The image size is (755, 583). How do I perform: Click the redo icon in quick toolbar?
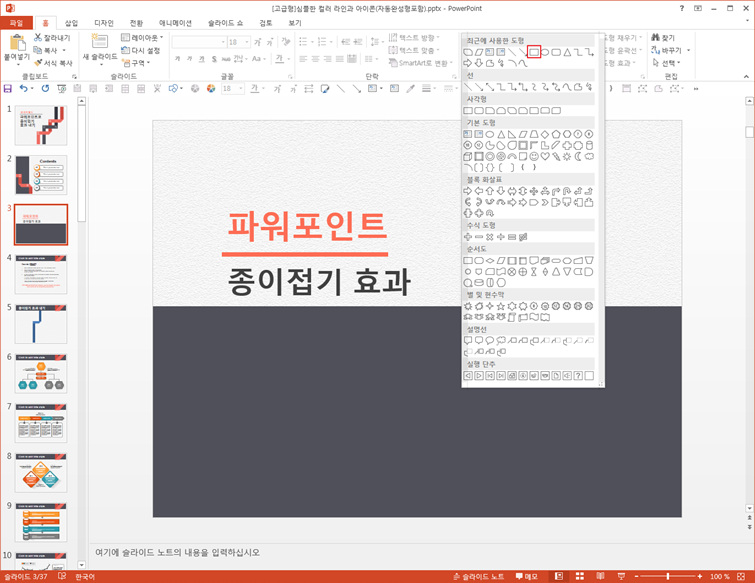pos(45,89)
